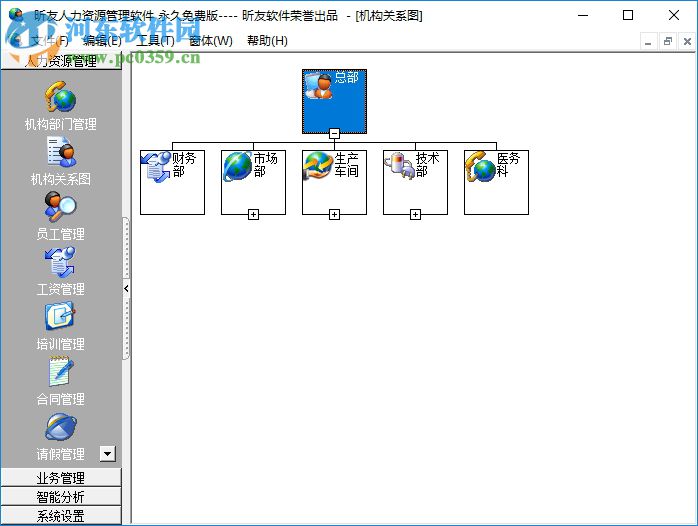The height and width of the screenshot is (526, 698).
Task: Click the 医务科 label text
Action: click(x=508, y=165)
